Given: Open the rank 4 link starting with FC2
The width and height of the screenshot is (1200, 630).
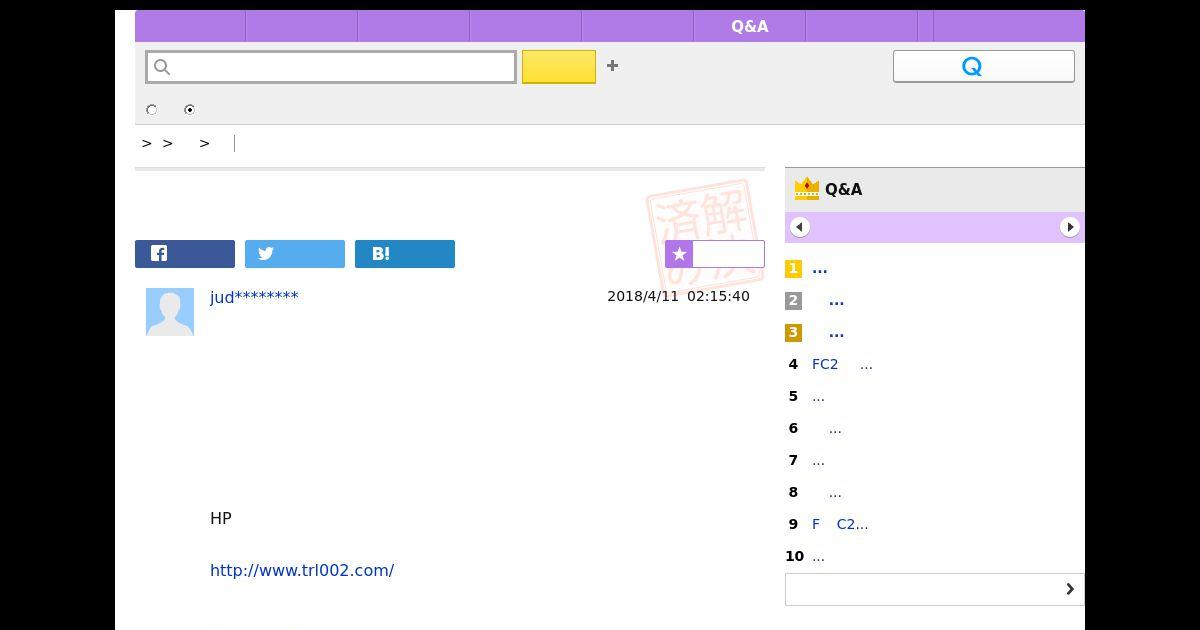Looking at the screenshot, I should (x=842, y=365).
